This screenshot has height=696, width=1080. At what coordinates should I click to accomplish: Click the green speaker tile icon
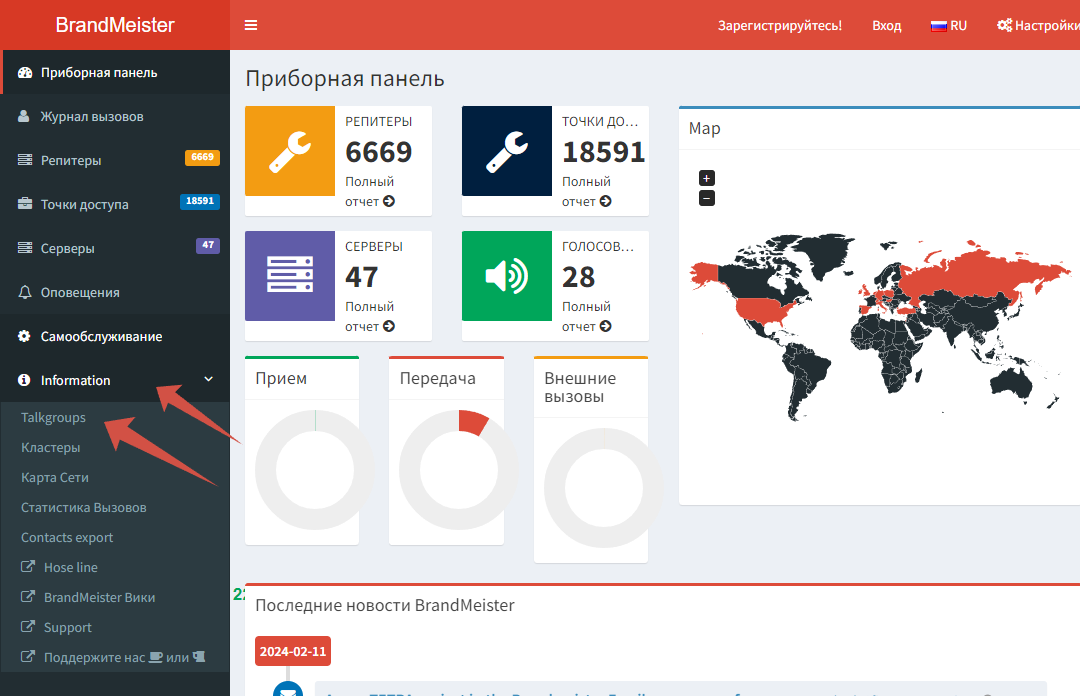coord(507,276)
